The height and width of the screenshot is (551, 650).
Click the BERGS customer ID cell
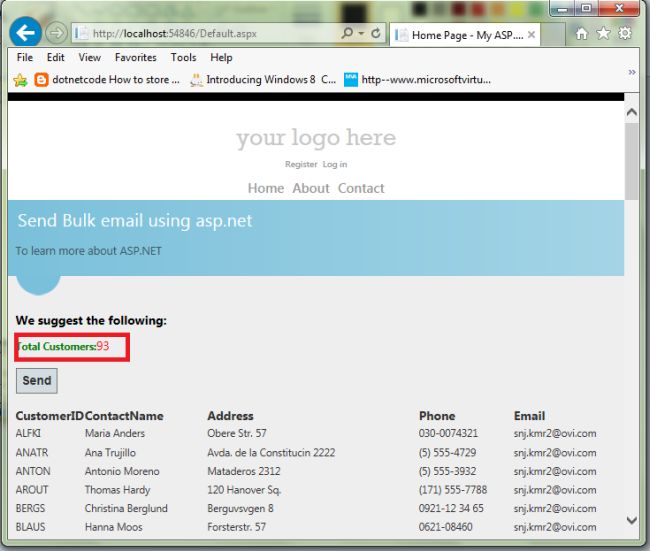point(30,508)
